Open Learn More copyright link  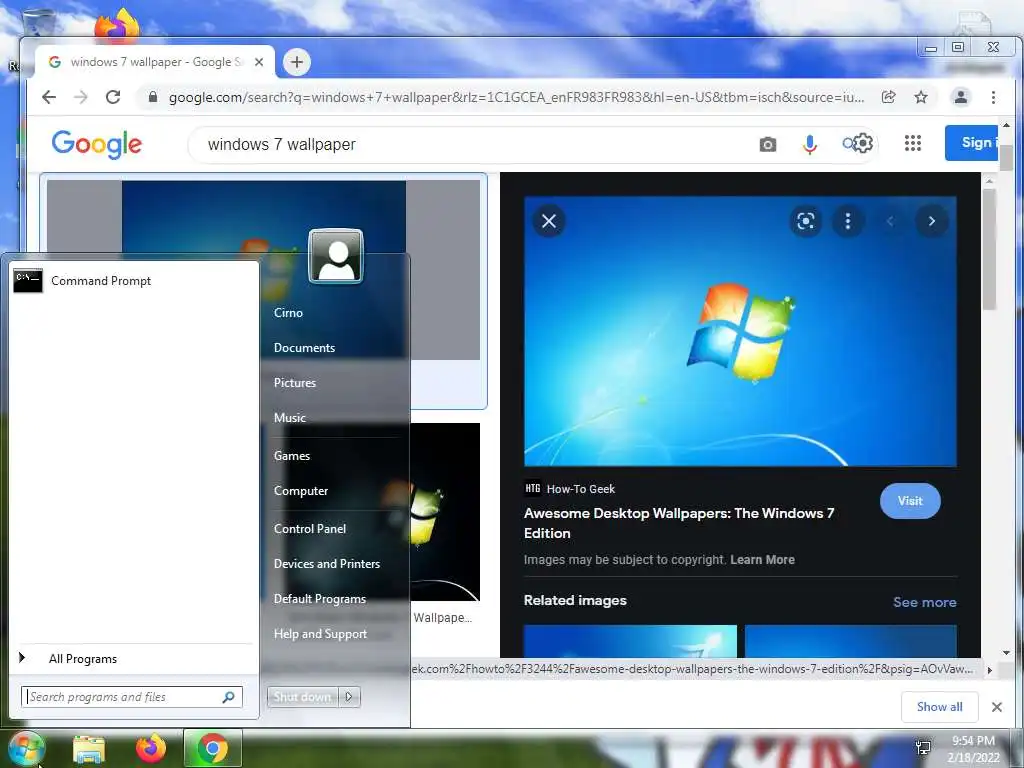(762, 560)
